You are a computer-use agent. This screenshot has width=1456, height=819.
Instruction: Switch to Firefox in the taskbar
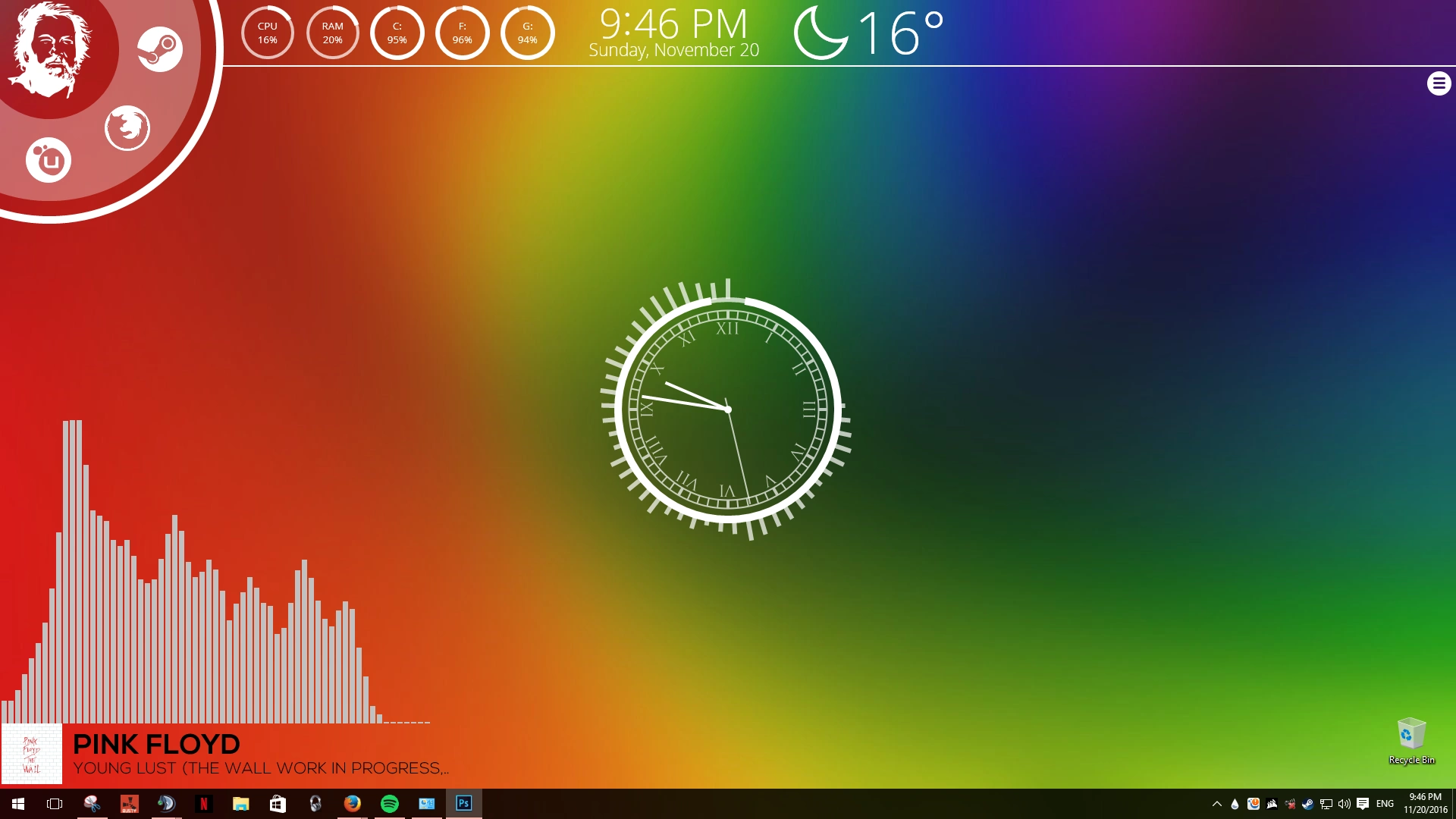pos(352,804)
